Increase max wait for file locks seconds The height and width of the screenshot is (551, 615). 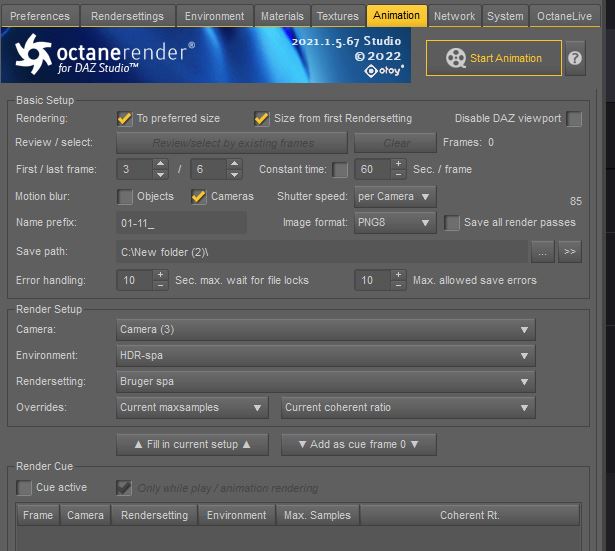point(160,275)
